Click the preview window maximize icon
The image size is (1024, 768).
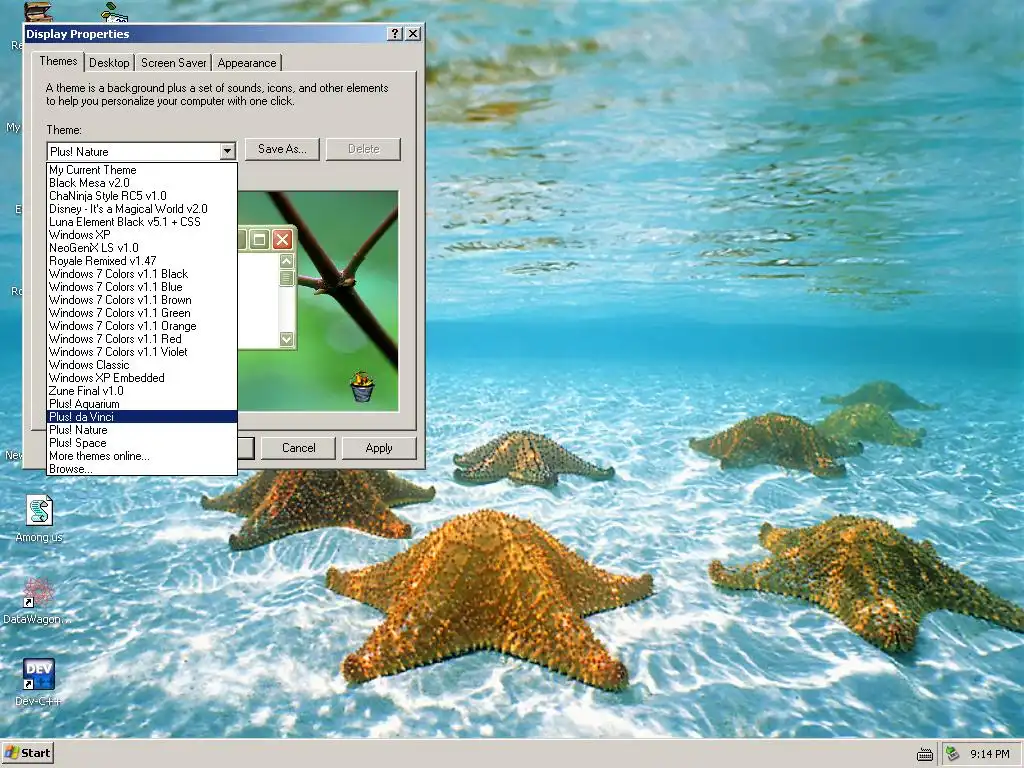(259, 240)
